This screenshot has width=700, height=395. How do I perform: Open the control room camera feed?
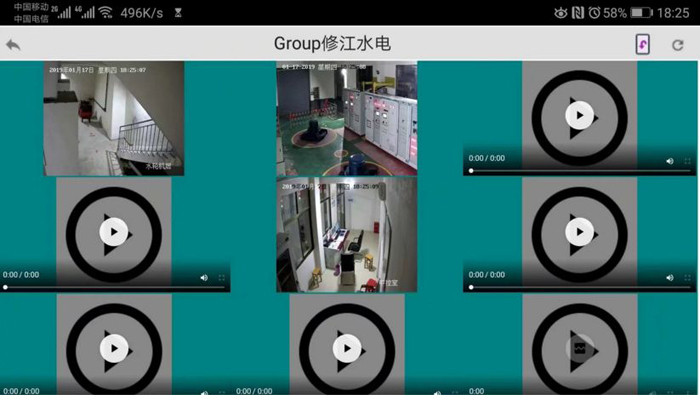(347, 235)
